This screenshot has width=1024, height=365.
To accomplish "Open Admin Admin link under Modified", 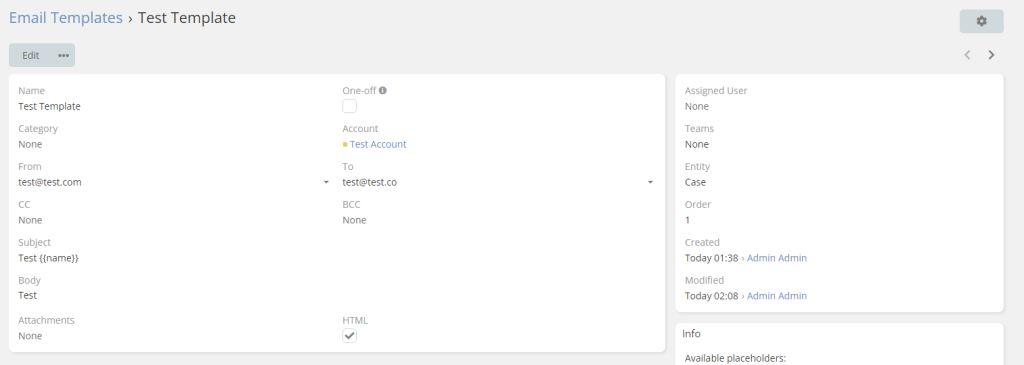I will pyautogui.click(x=776, y=296).
